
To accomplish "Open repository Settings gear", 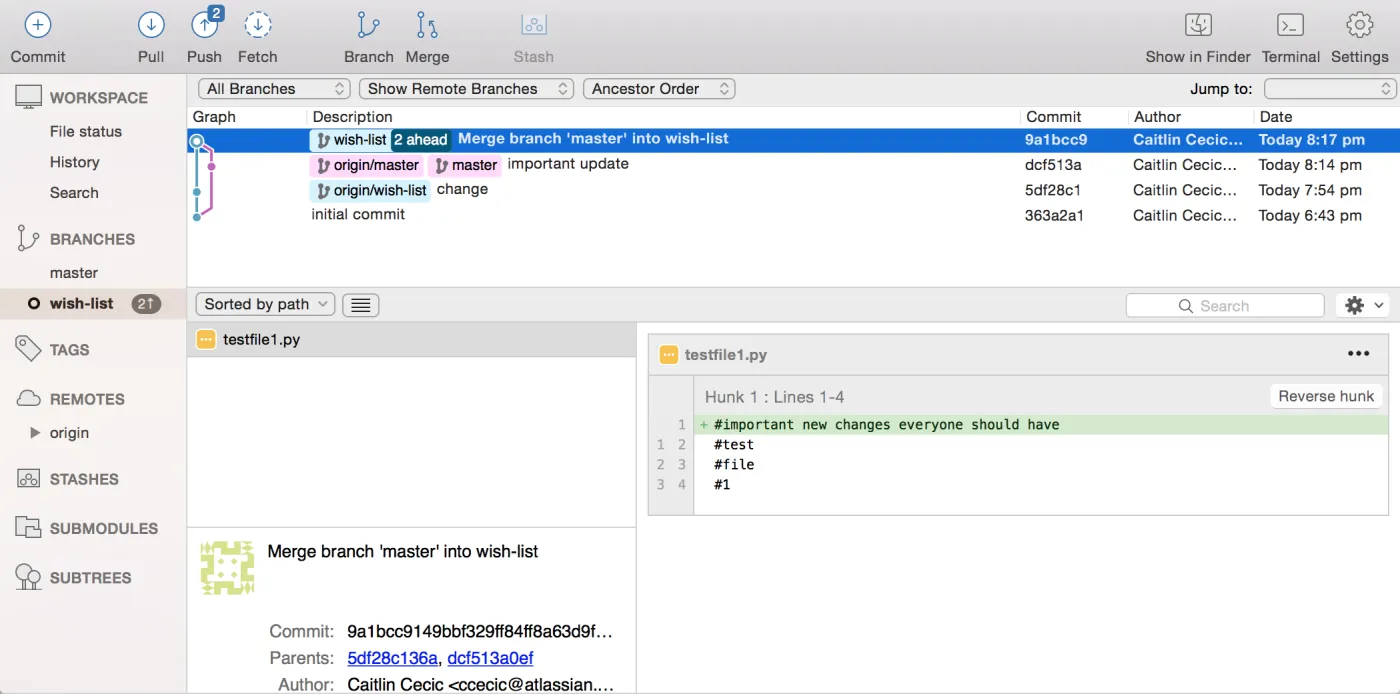I will [x=1359, y=25].
